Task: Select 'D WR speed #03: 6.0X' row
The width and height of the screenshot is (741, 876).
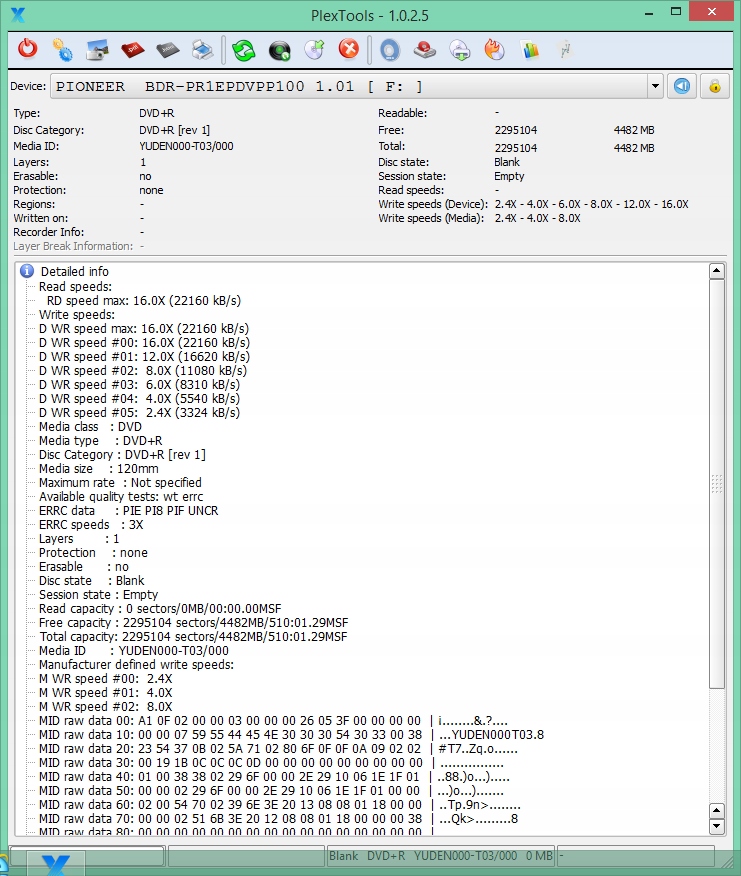Action: click(139, 384)
